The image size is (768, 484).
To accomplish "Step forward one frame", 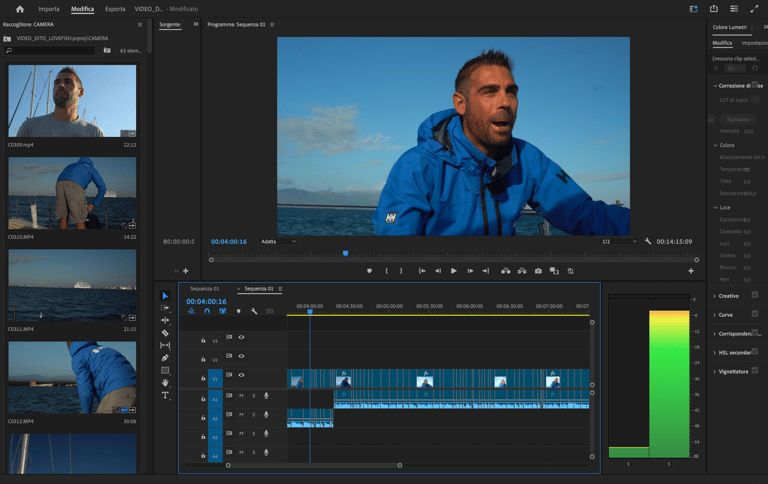I will tap(470, 271).
